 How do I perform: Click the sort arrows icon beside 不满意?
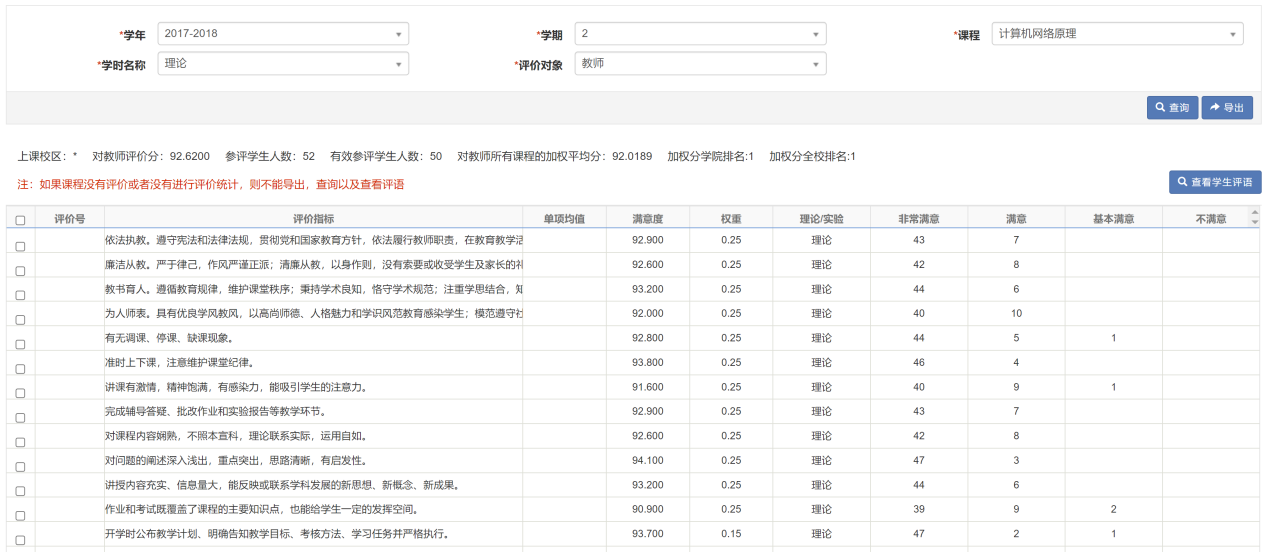1255,218
